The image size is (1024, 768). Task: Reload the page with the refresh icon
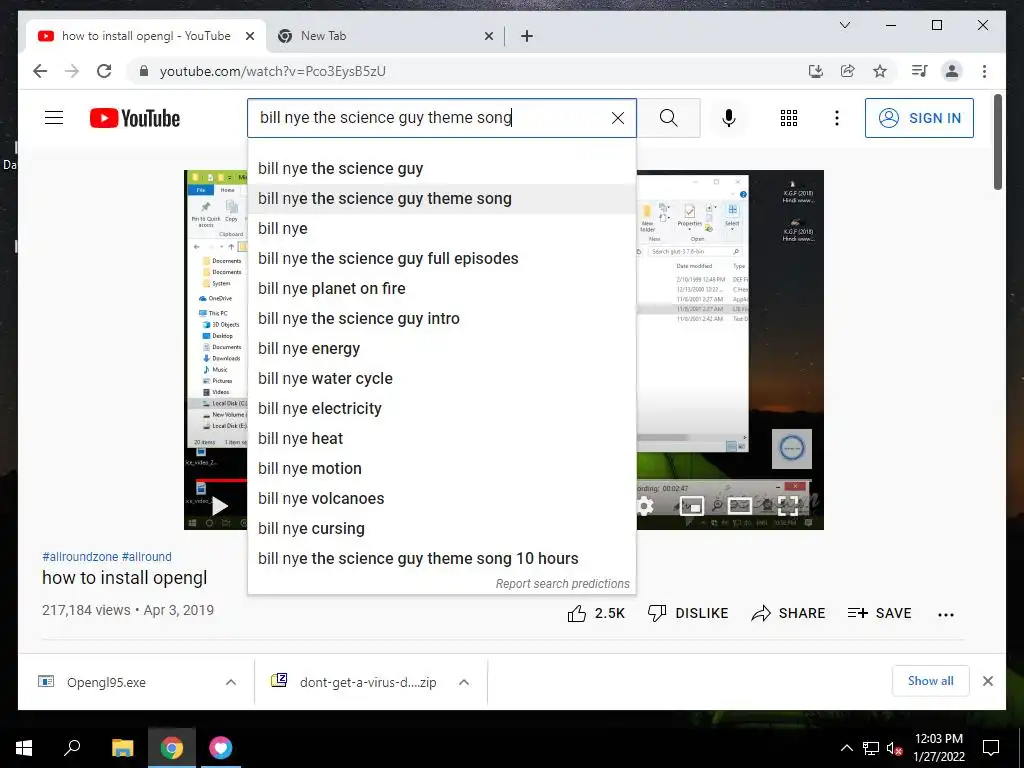tap(104, 71)
